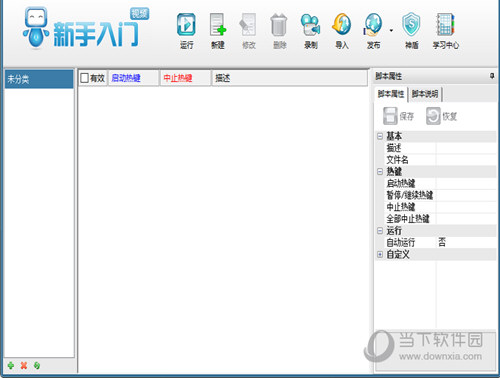Click the 恢复 (Restore) button

click(441, 116)
